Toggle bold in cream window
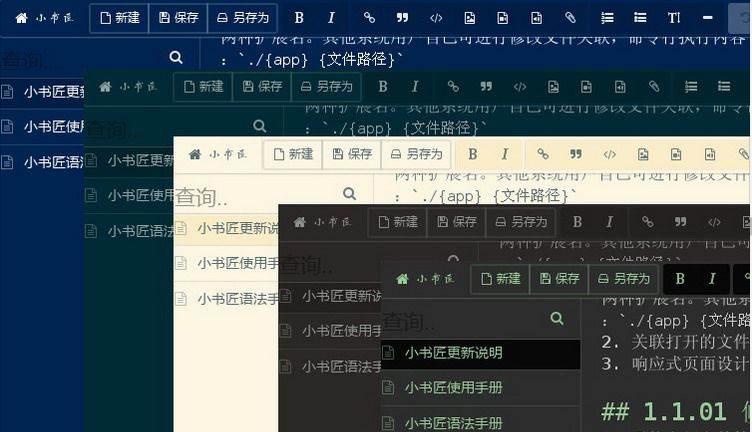This screenshot has height=432, width=752. click(x=473, y=154)
